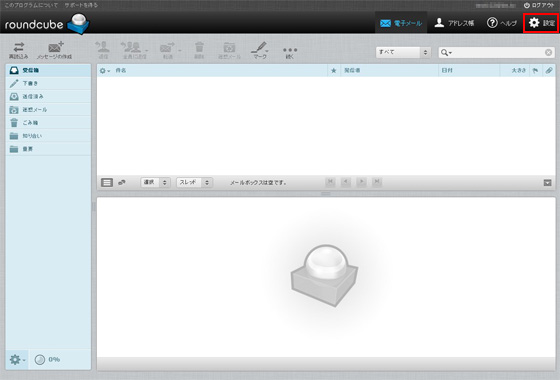
Task: Switch to list view mode icon
Action: point(107,182)
